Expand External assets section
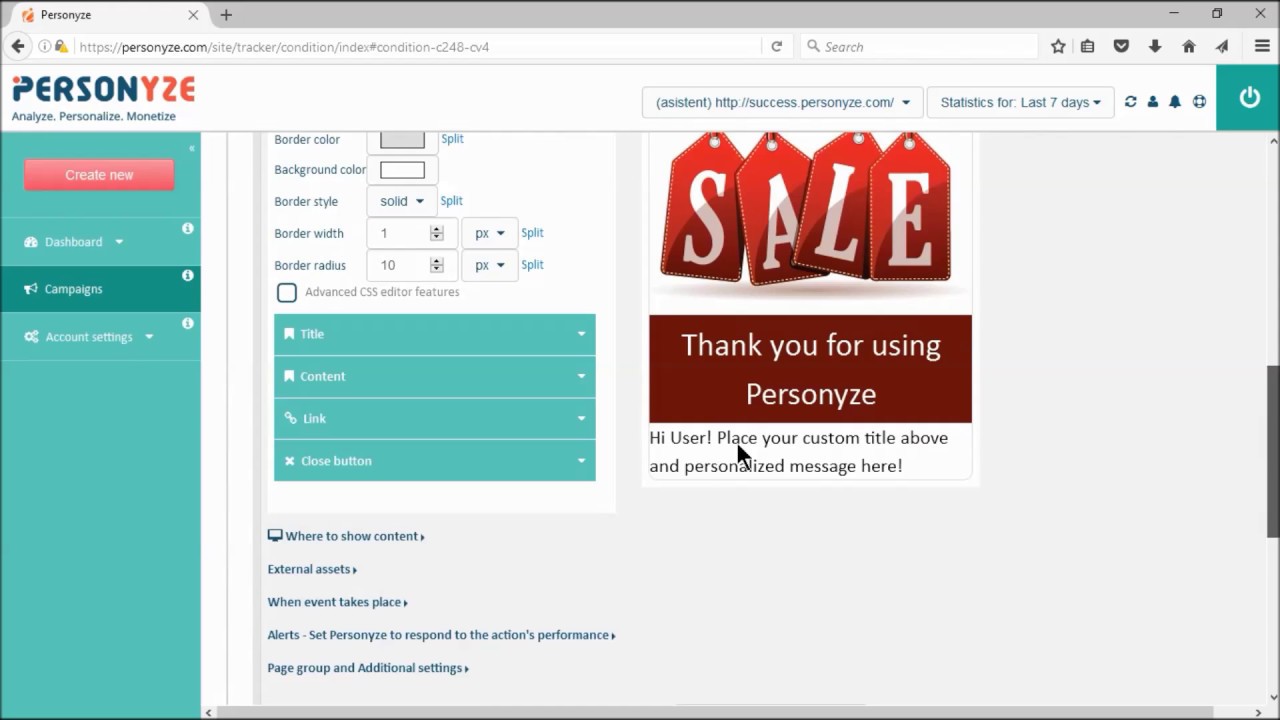1280x720 pixels. click(x=312, y=569)
